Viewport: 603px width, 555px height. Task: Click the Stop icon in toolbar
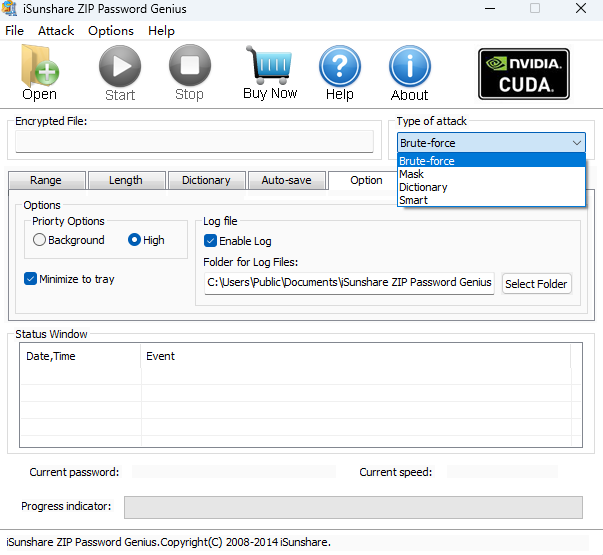(x=190, y=65)
